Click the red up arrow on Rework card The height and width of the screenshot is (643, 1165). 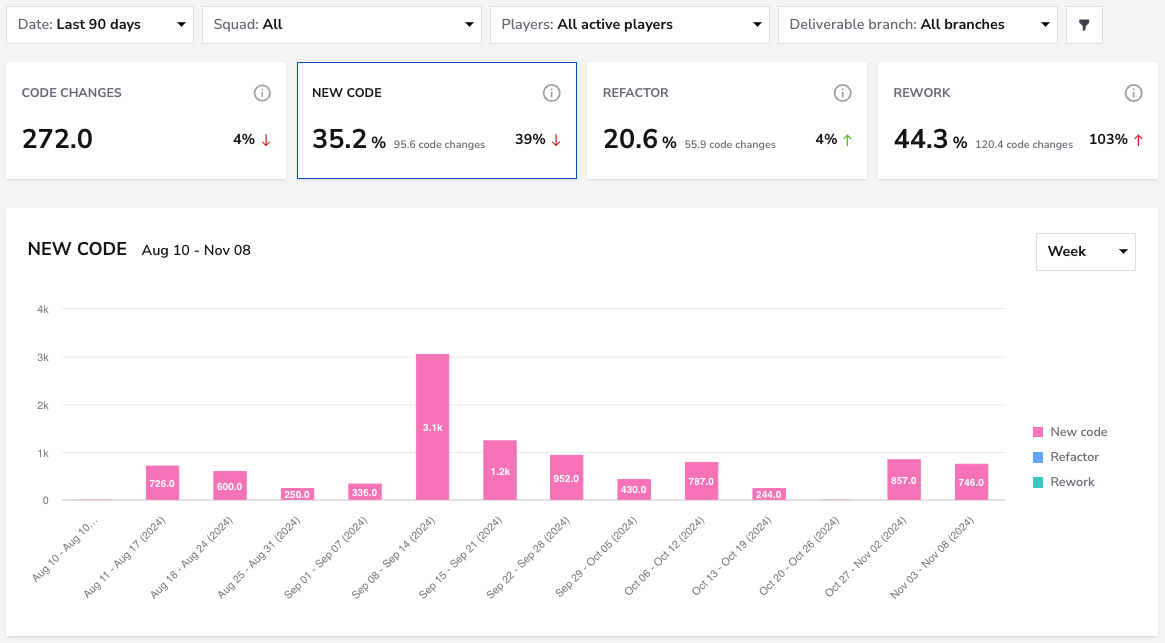coord(1138,140)
